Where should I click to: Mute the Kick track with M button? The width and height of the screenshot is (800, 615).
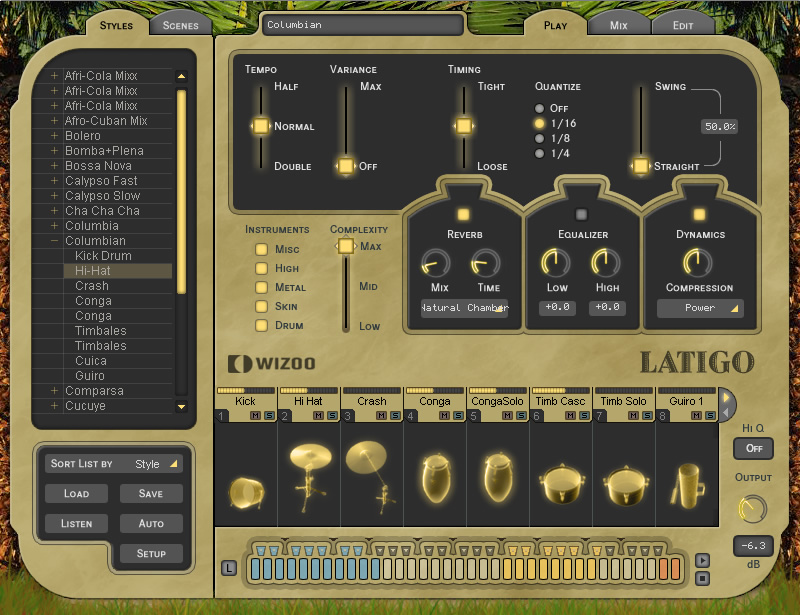point(255,415)
